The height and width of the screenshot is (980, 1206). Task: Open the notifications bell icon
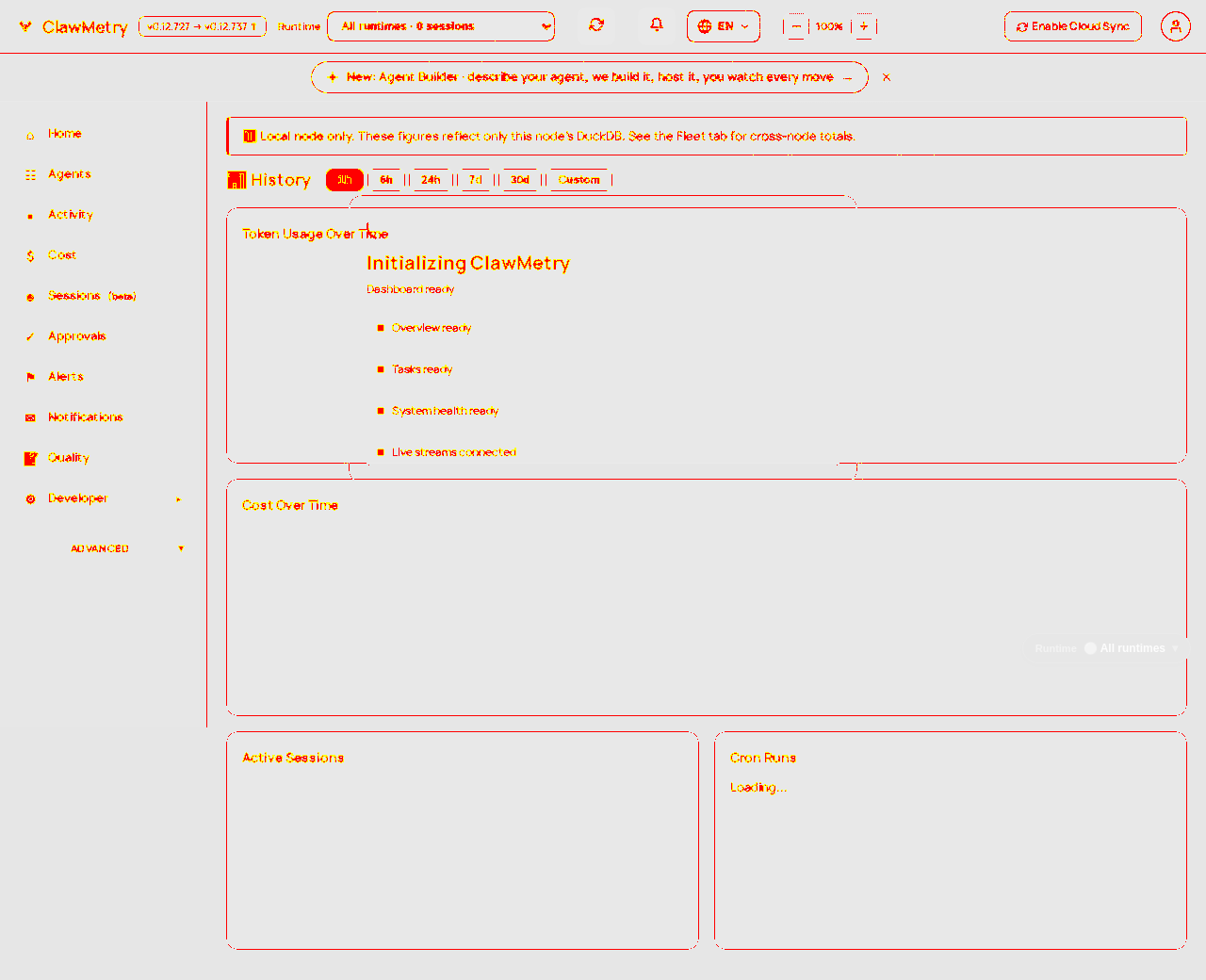click(657, 25)
